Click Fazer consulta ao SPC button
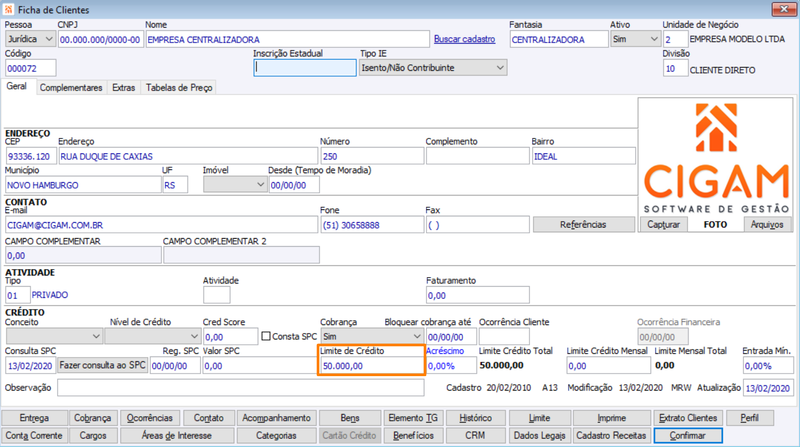The width and height of the screenshot is (800, 447). (x=103, y=365)
